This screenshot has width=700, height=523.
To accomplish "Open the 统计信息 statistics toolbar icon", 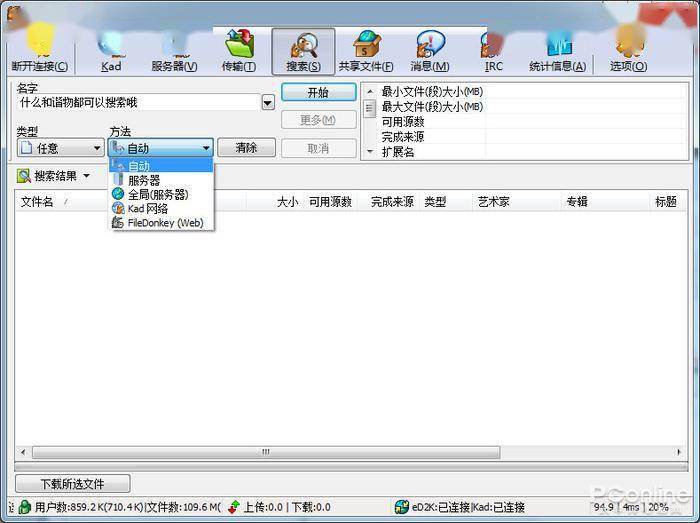I will coord(558,50).
